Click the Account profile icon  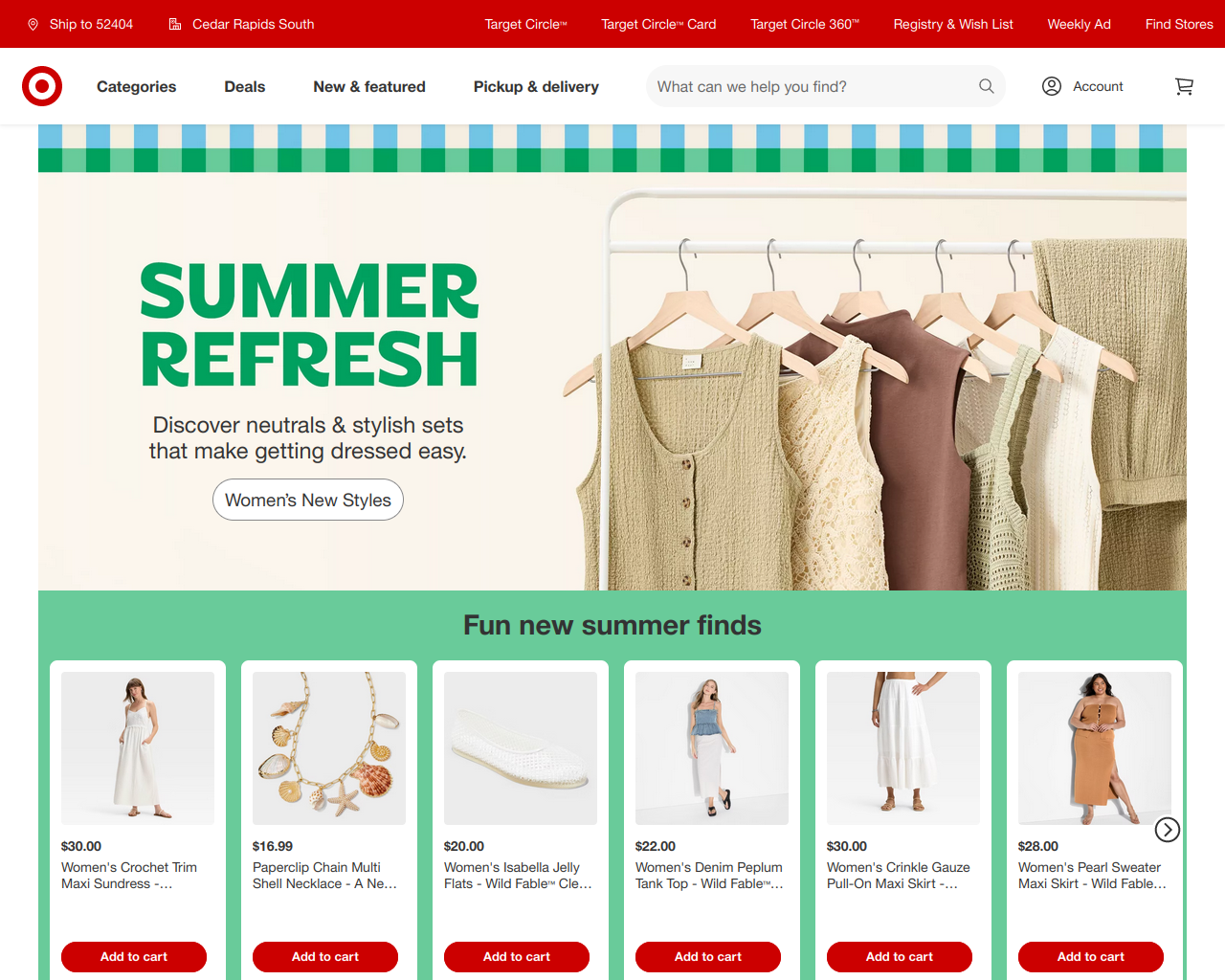[1051, 86]
